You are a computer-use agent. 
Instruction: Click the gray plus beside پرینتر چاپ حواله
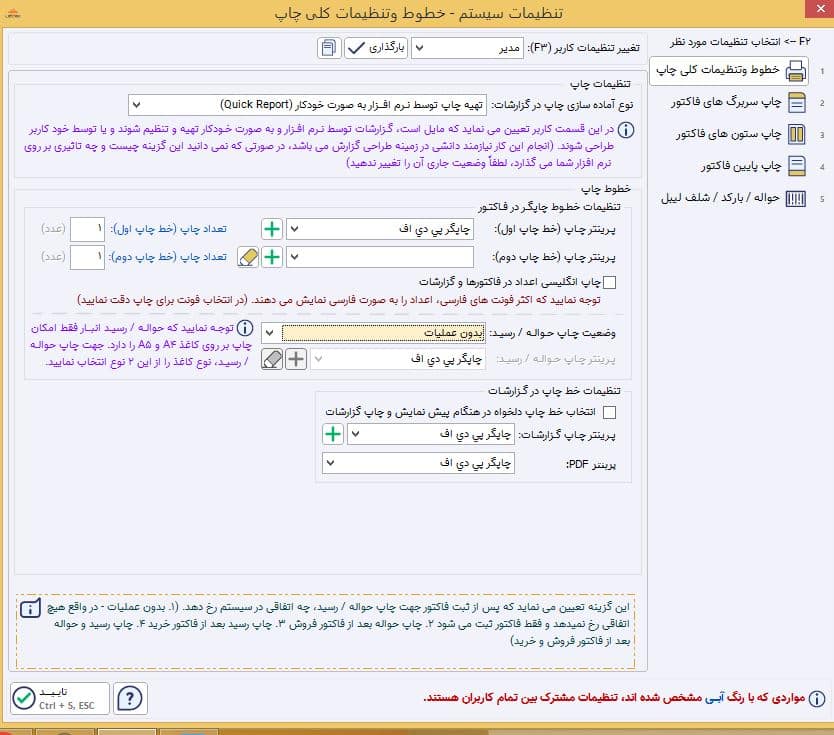(296, 359)
